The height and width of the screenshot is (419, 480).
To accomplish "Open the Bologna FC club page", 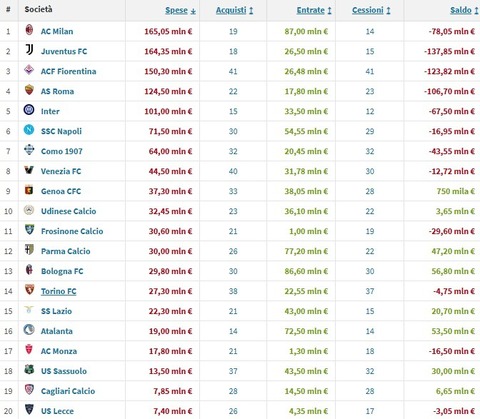I will click(62, 271).
